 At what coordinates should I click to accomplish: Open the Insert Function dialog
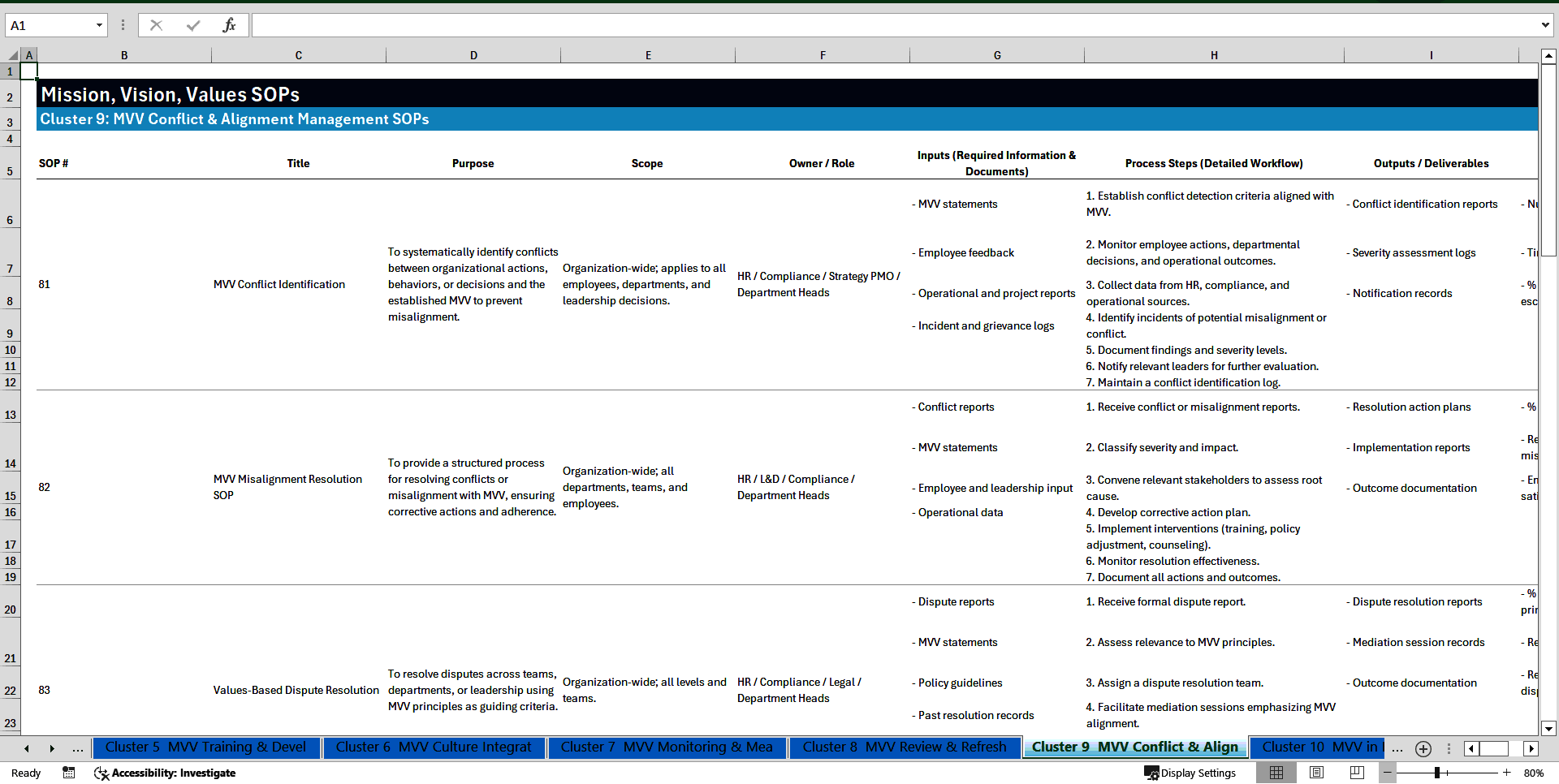(x=231, y=25)
